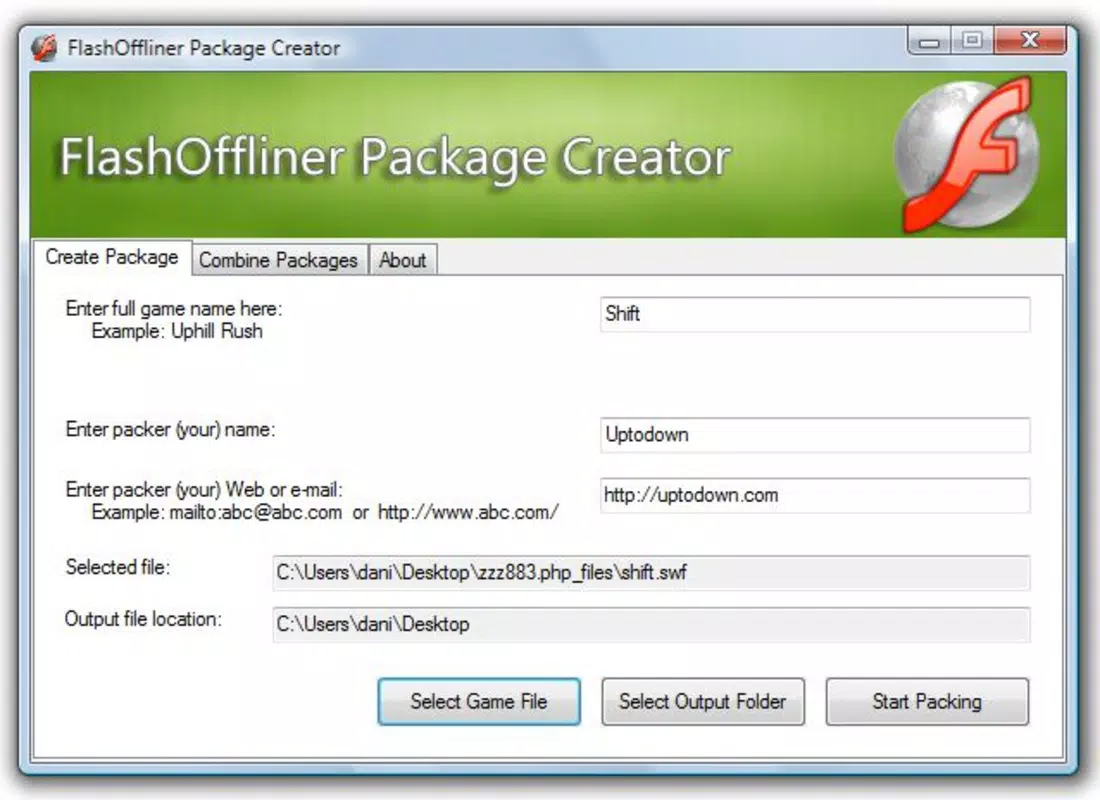Open the Combine Packages tab
Viewport: 1100px width, 800px height.
(x=279, y=260)
